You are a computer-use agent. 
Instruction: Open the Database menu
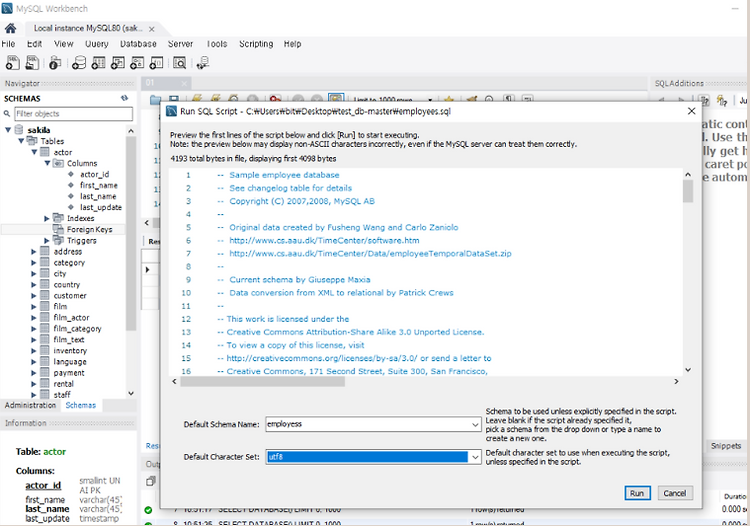[x=138, y=44]
